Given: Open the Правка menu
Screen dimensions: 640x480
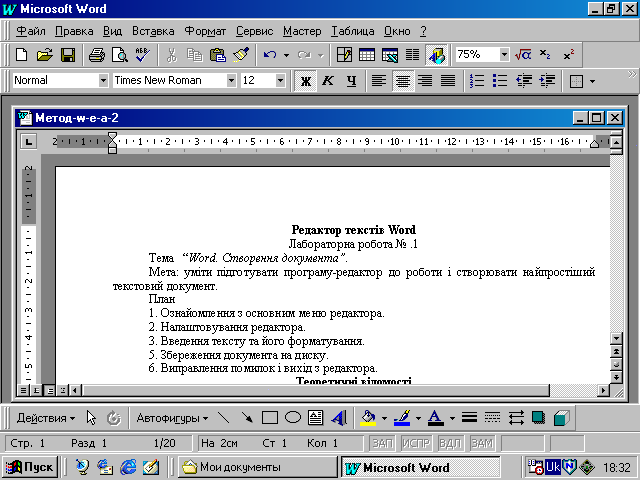Looking at the screenshot, I should click(74, 31).
